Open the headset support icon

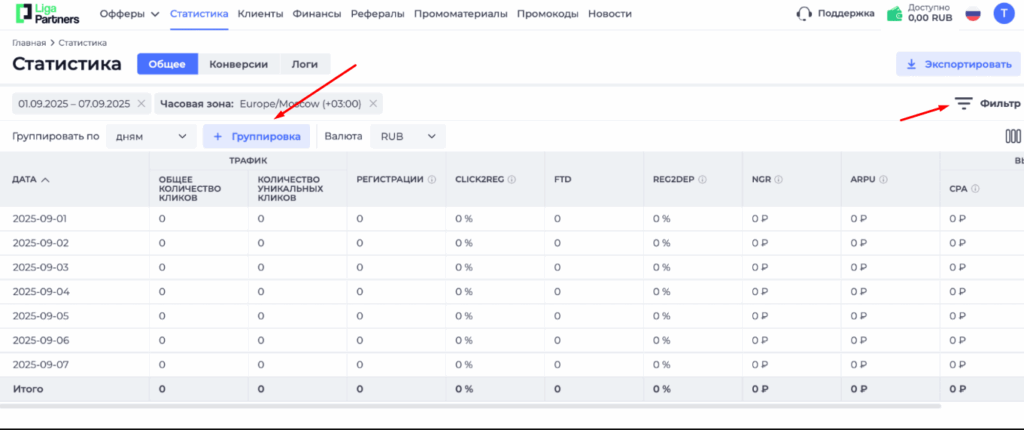804,14
